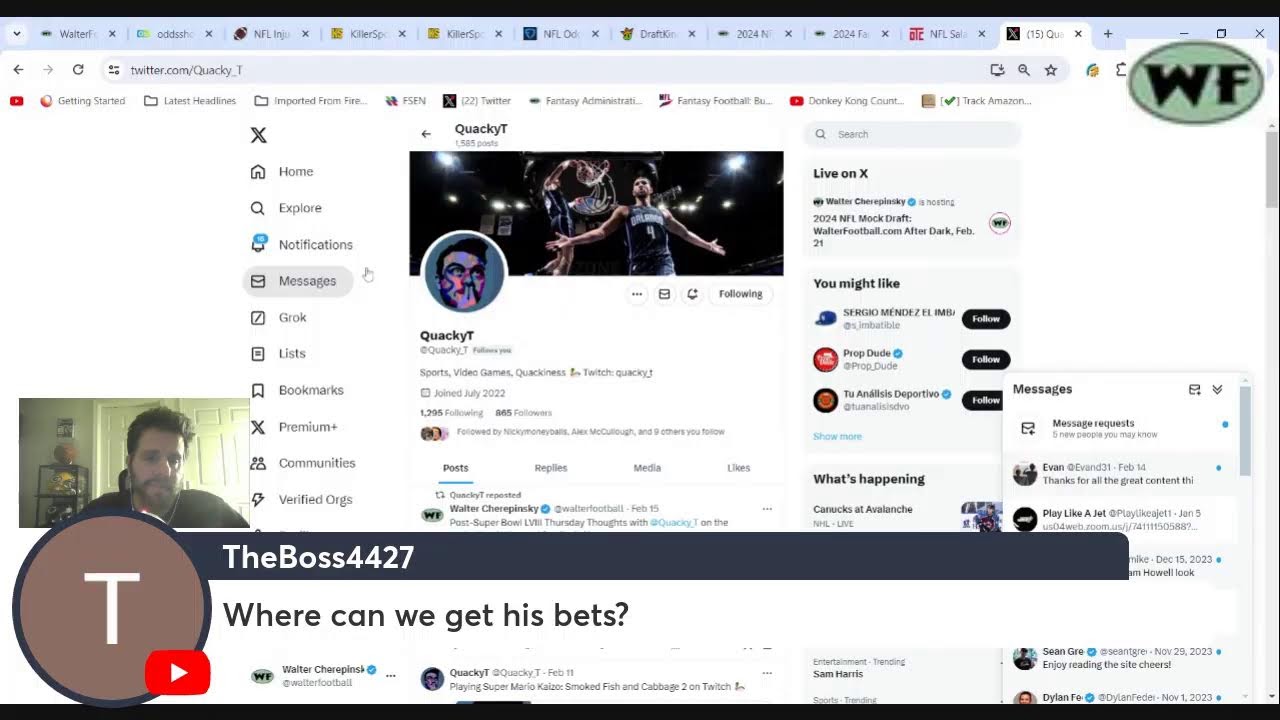Open Home in the sidebar

[x=282, y=172]
